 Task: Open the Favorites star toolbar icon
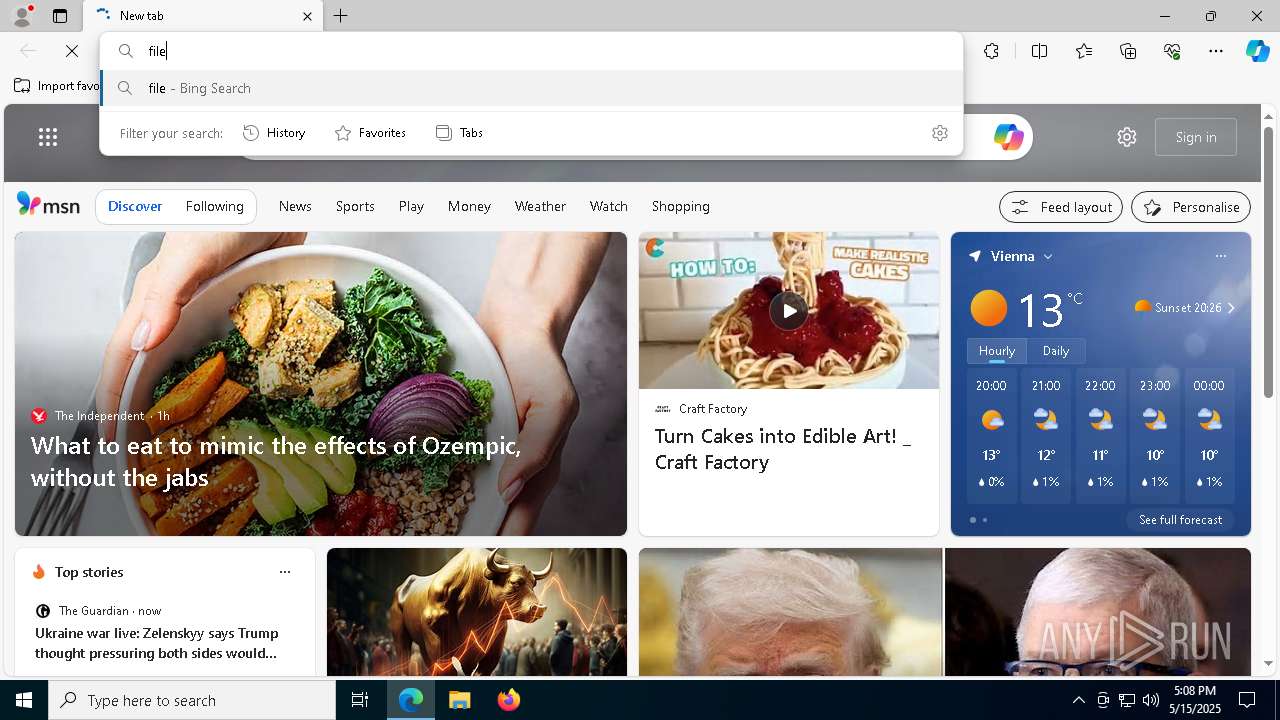tap(1084, 51)
